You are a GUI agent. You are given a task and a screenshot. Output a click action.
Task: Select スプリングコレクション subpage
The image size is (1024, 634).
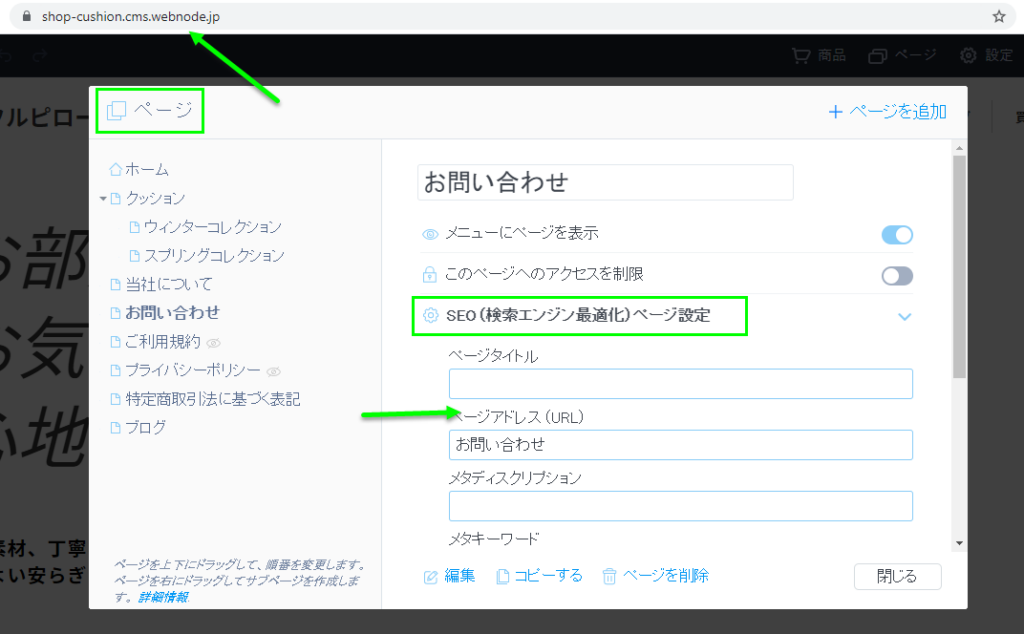point(214,256)
